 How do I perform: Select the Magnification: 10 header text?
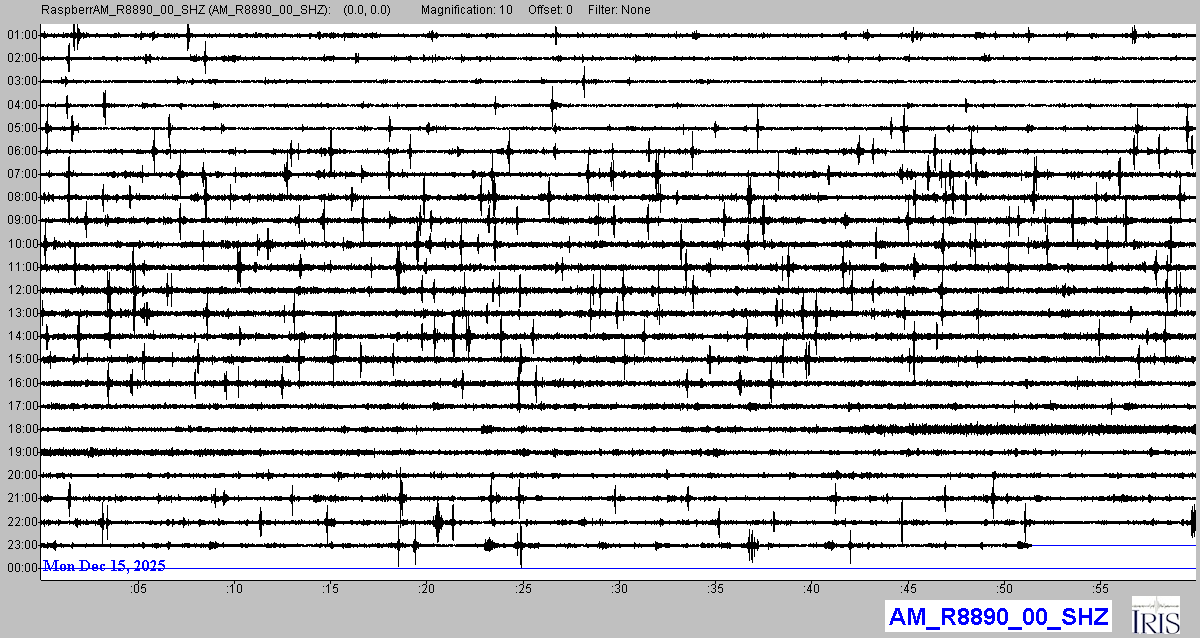click(x=468, y=10)
